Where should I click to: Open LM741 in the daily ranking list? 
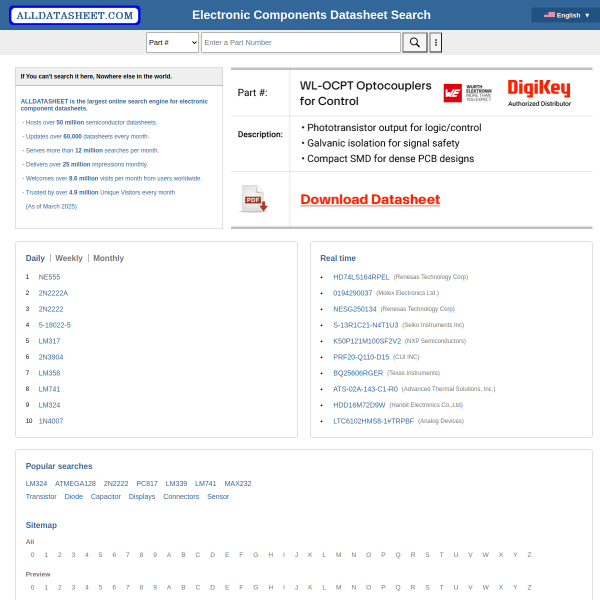click(x=49, y=389)
